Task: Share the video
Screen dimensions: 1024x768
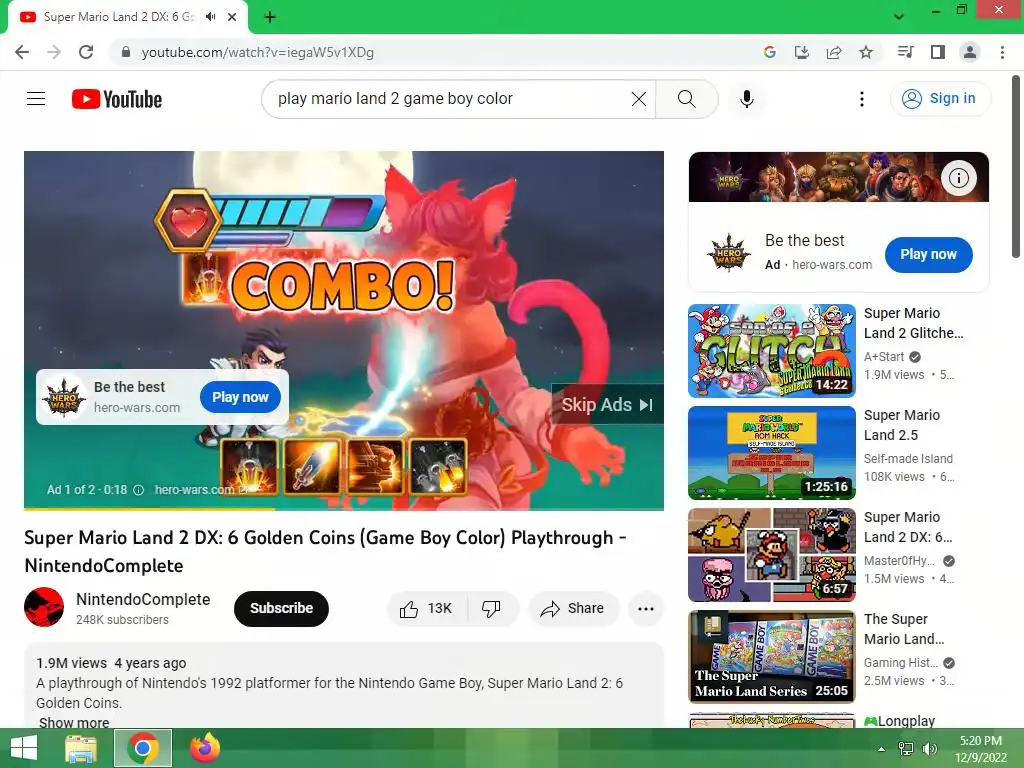Action: (x=573, y=609)
